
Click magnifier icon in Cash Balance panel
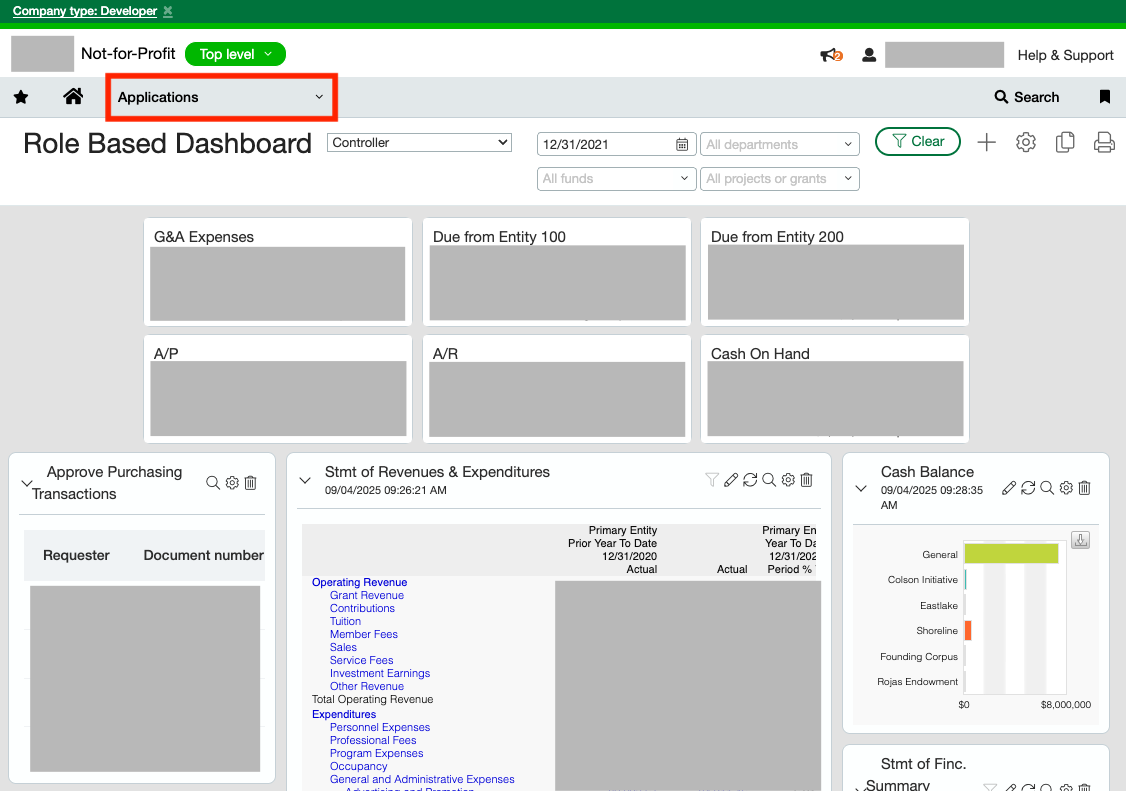tap(1047, 488)
